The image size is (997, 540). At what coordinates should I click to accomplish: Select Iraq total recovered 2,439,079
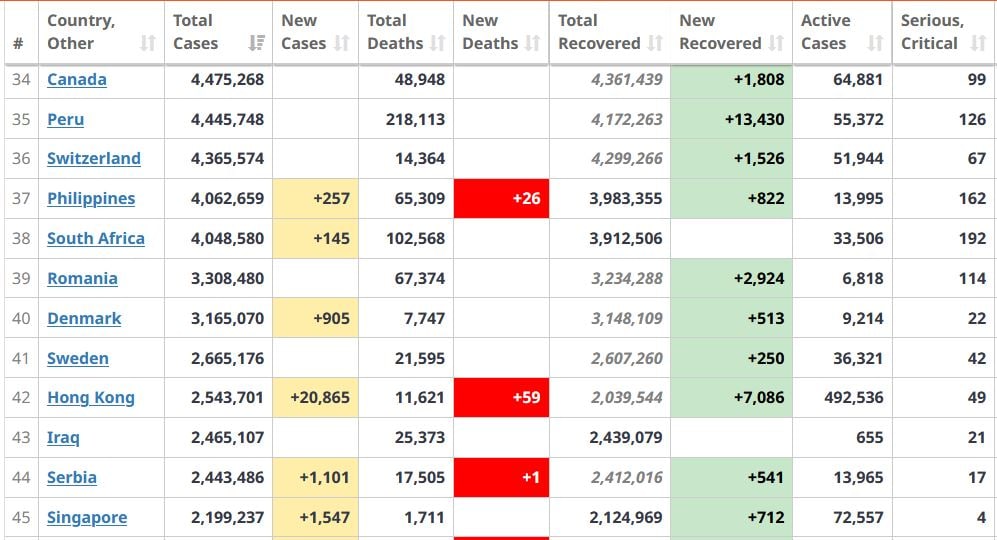626,438
